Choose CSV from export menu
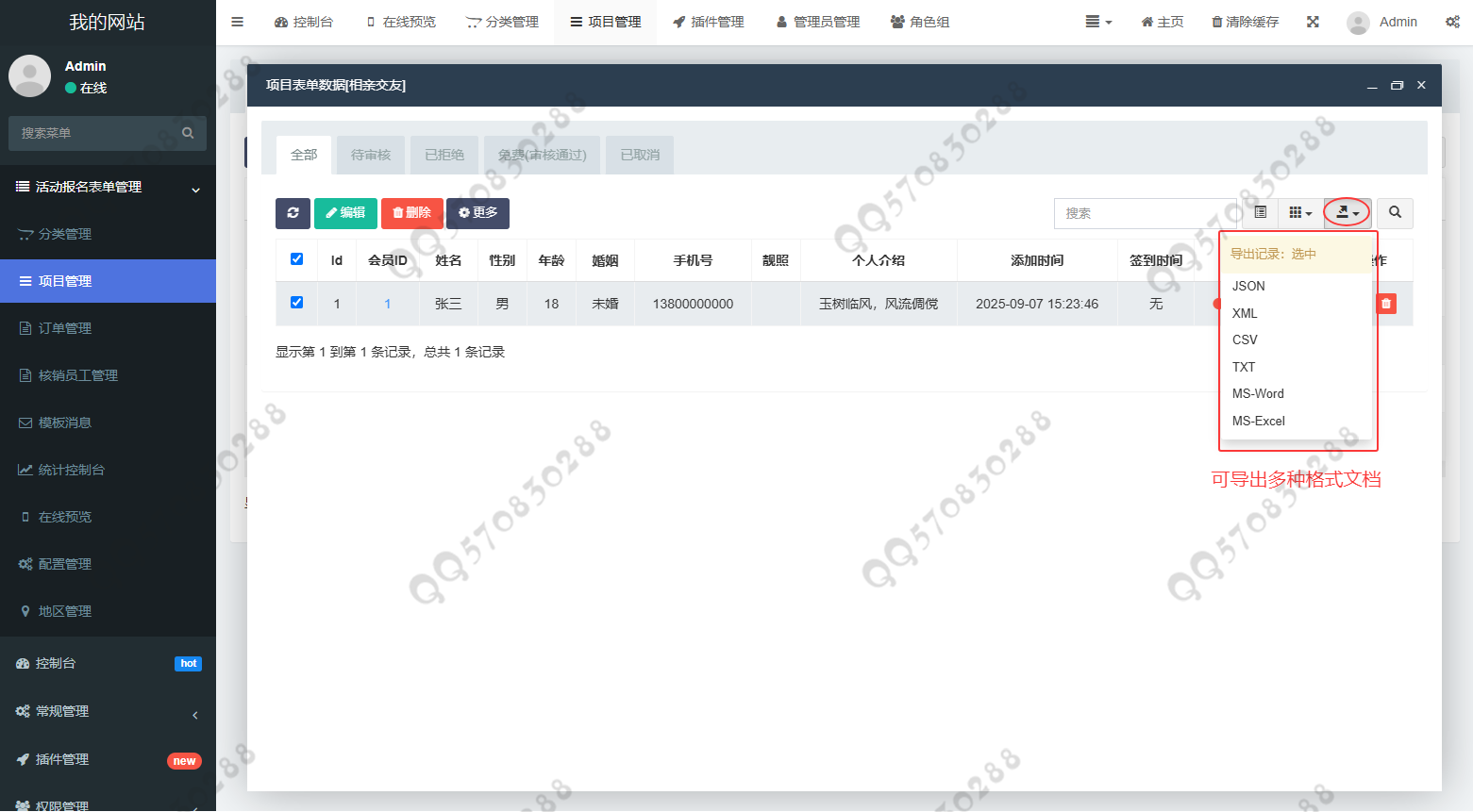The image size is (1473, 812). [1245, 340]
